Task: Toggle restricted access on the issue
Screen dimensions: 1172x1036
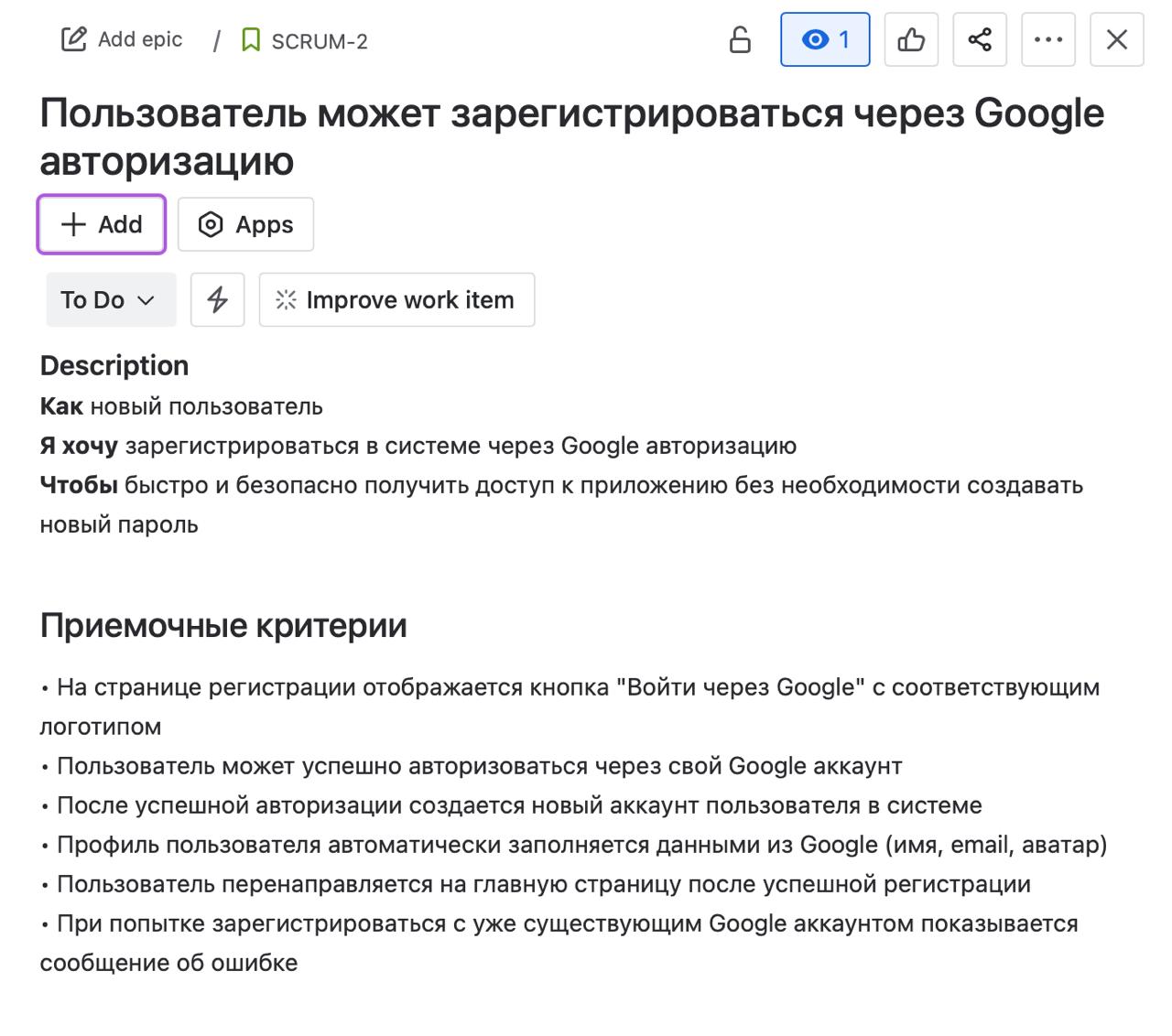Action: click(739, 39)
